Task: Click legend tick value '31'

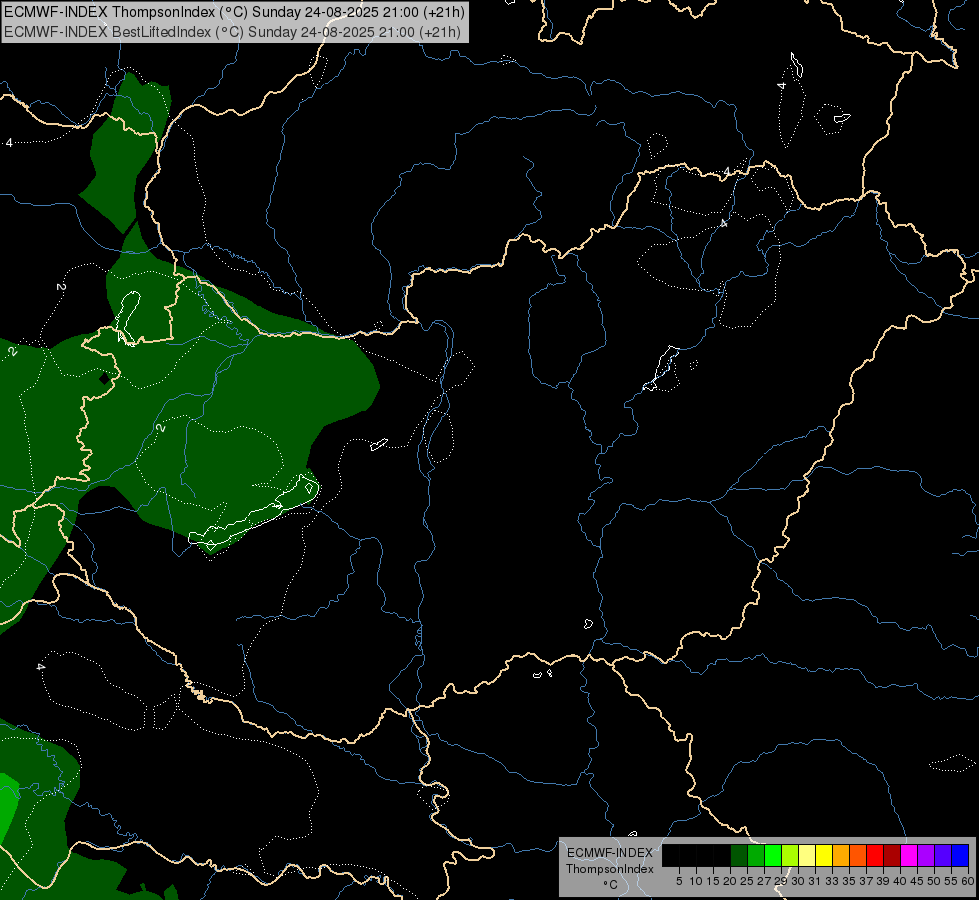Action: [x=815, y=881]
